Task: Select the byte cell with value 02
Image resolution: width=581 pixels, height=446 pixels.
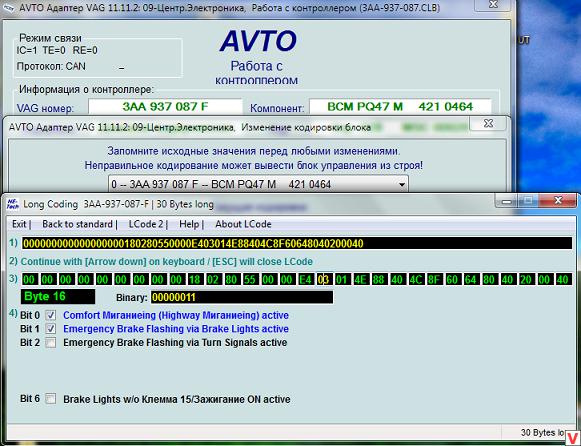Action: pyautogui.click(x=213, y=279)
